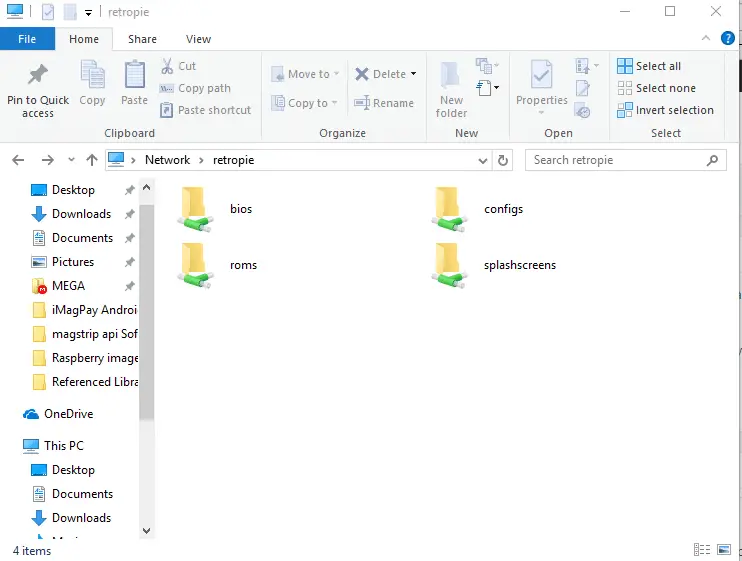Viewport: 742px width, 561px height.
Task: Click Select all in ribbon
Action: [x=649, y=66]
